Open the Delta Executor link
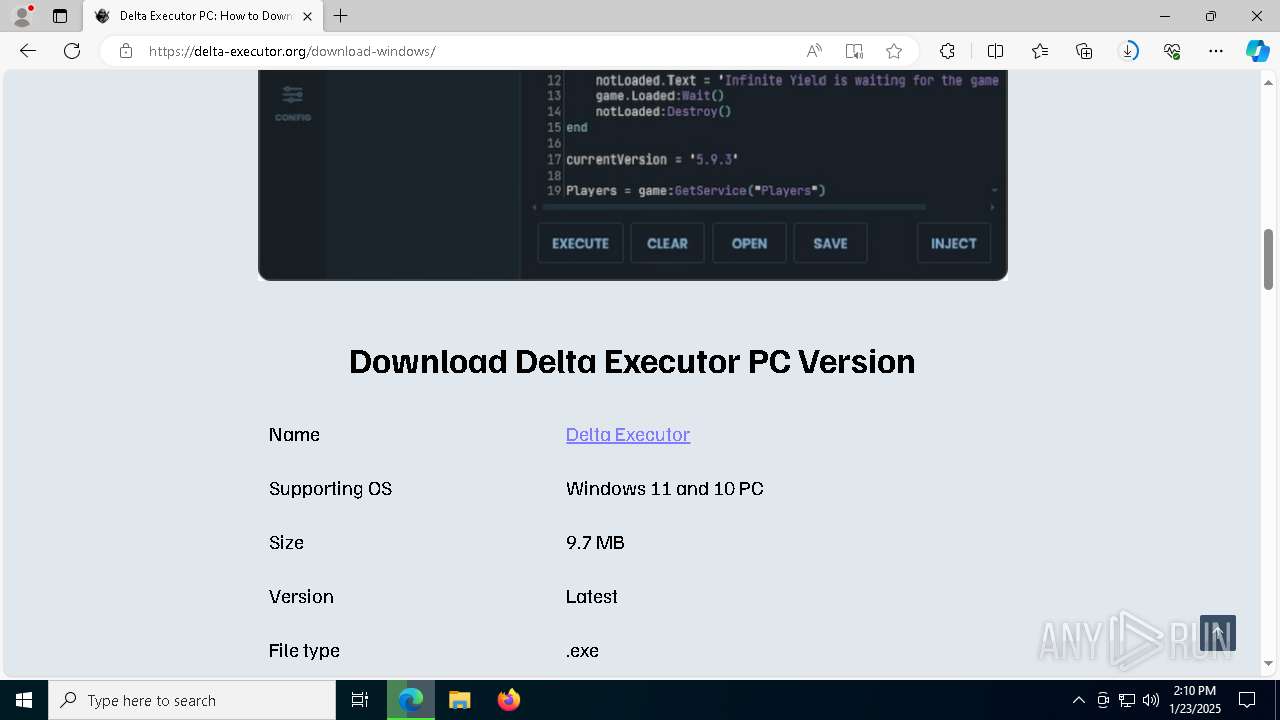The image size is (1280, 720). 628,435
